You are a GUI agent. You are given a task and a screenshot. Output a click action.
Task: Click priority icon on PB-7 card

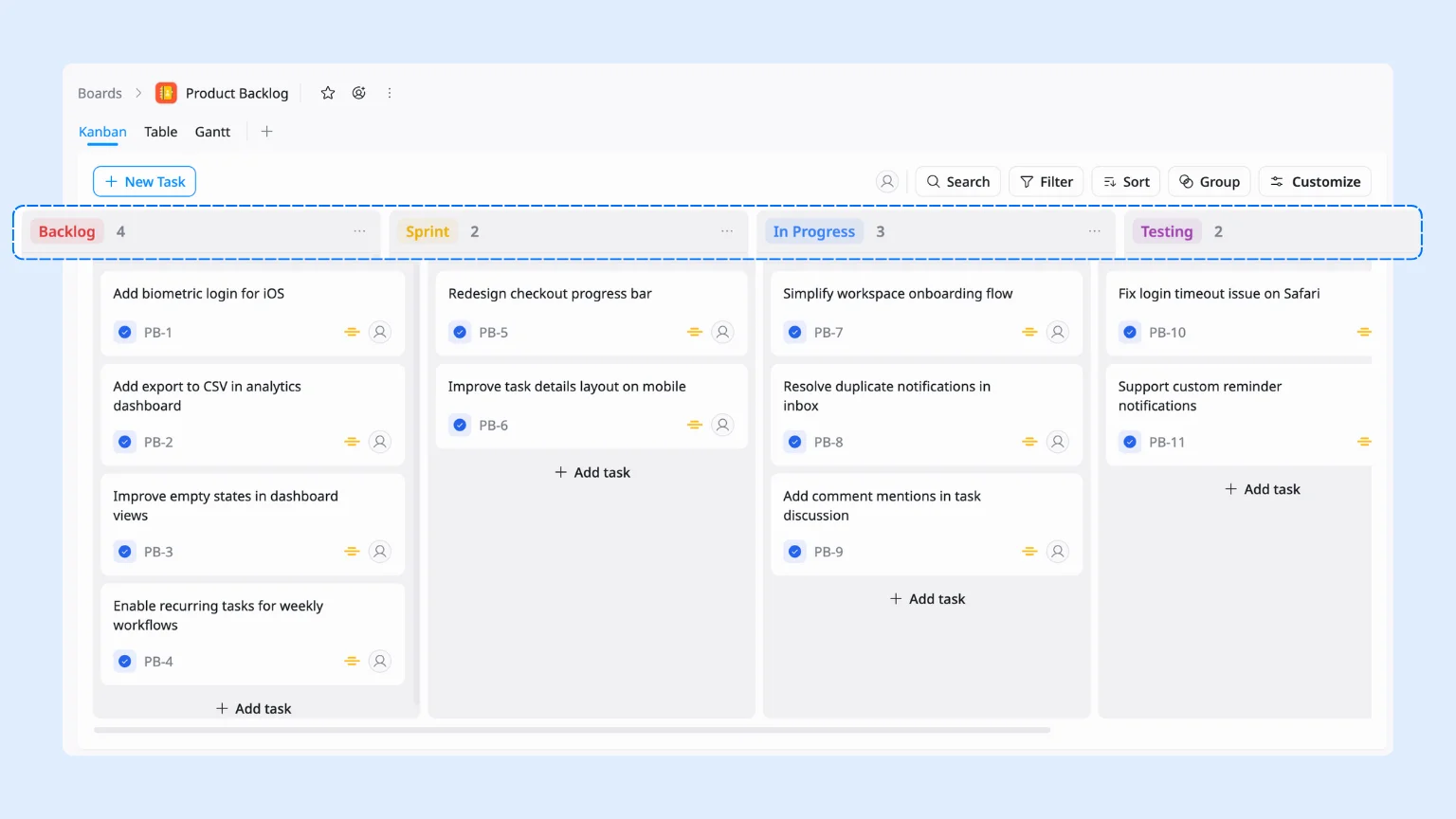[x=1029, y=332]
